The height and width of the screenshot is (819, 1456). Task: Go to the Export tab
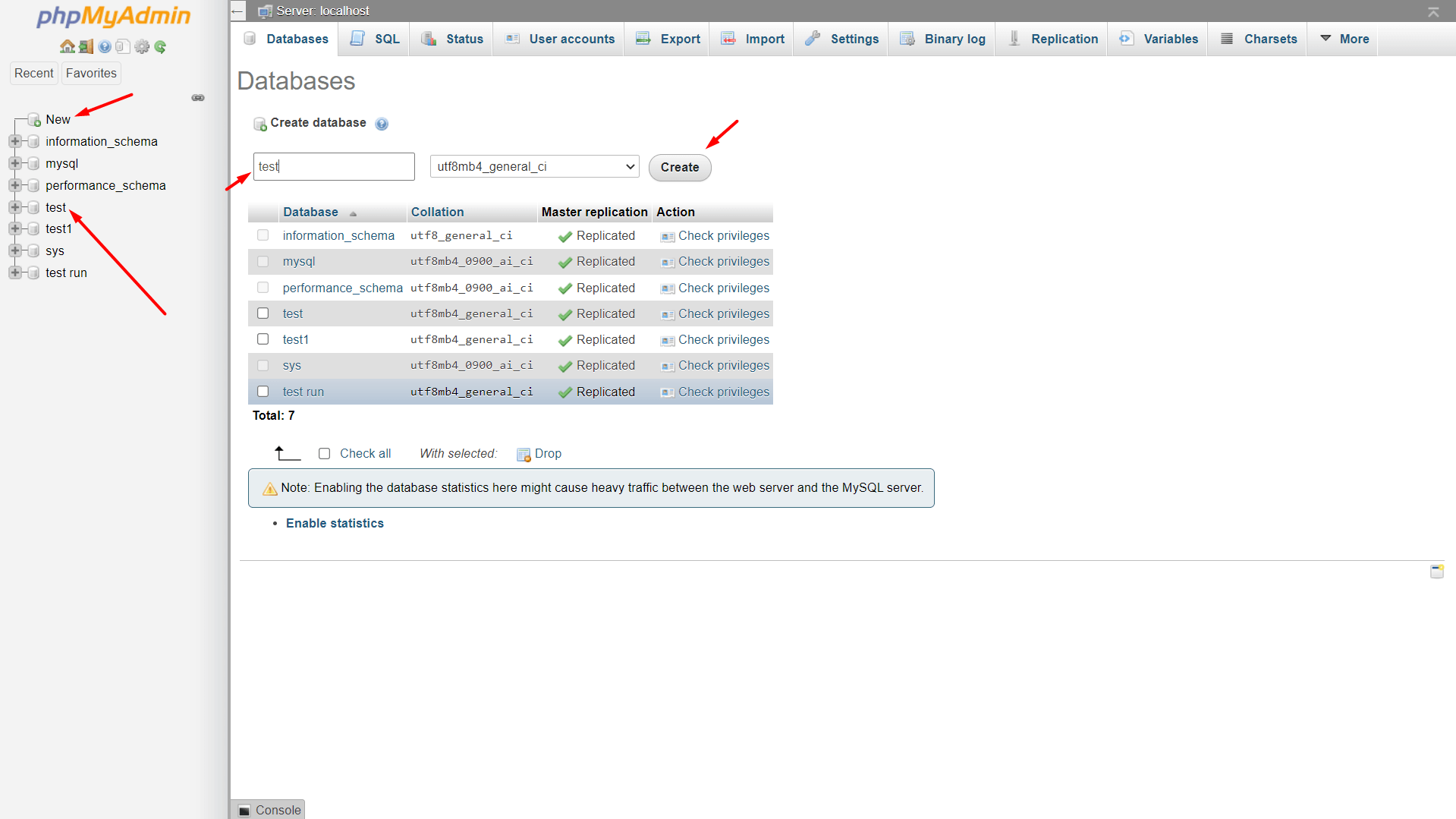click(668, 39)
